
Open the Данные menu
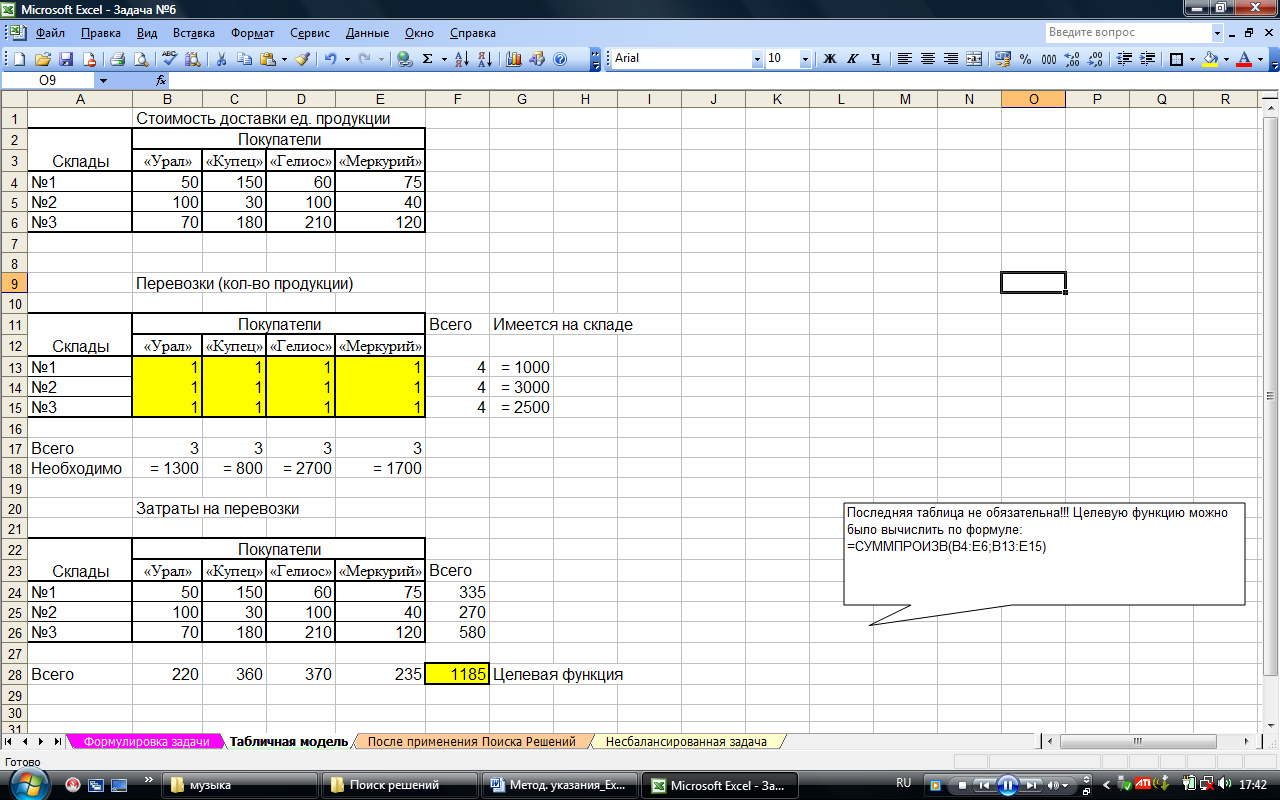368,33
